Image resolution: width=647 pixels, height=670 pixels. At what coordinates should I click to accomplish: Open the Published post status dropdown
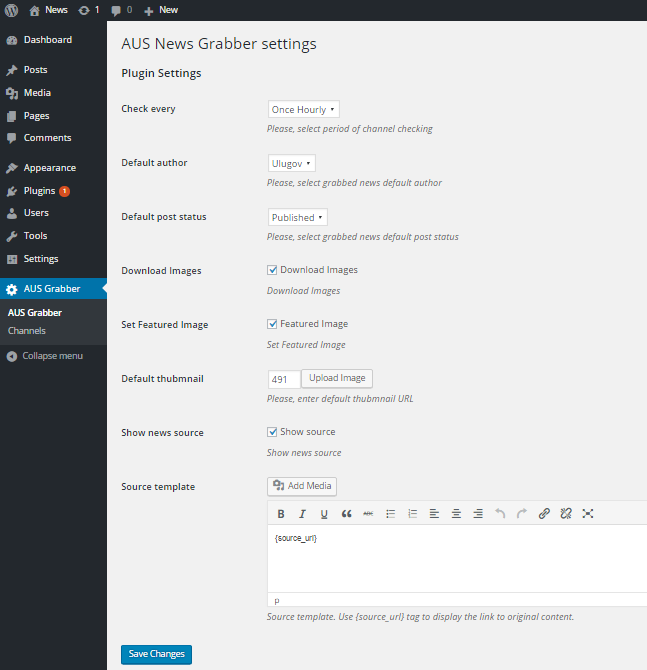[298, 217]
